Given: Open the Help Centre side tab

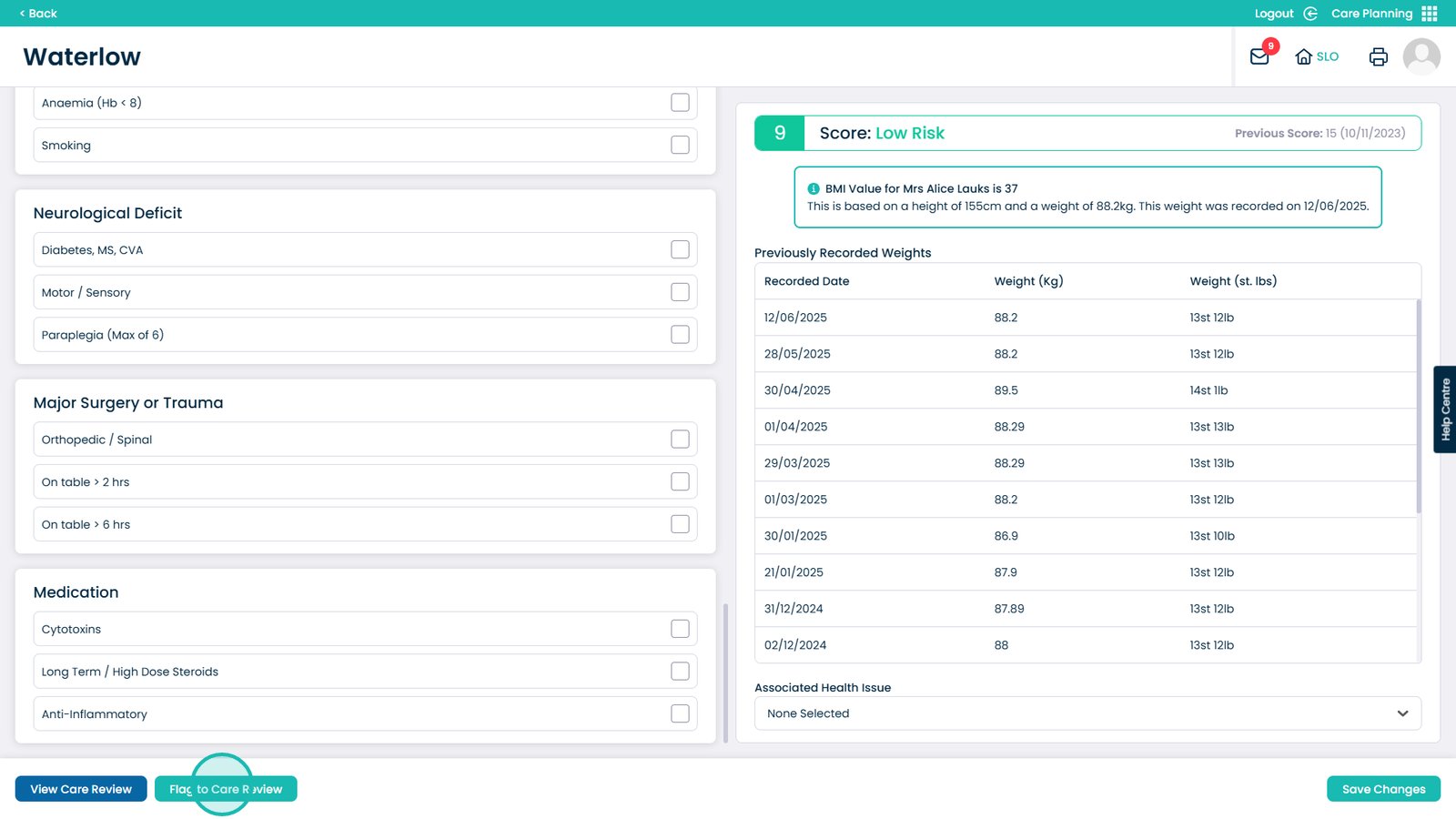Looking at the screenshot, I should [x=1445, y=409].
